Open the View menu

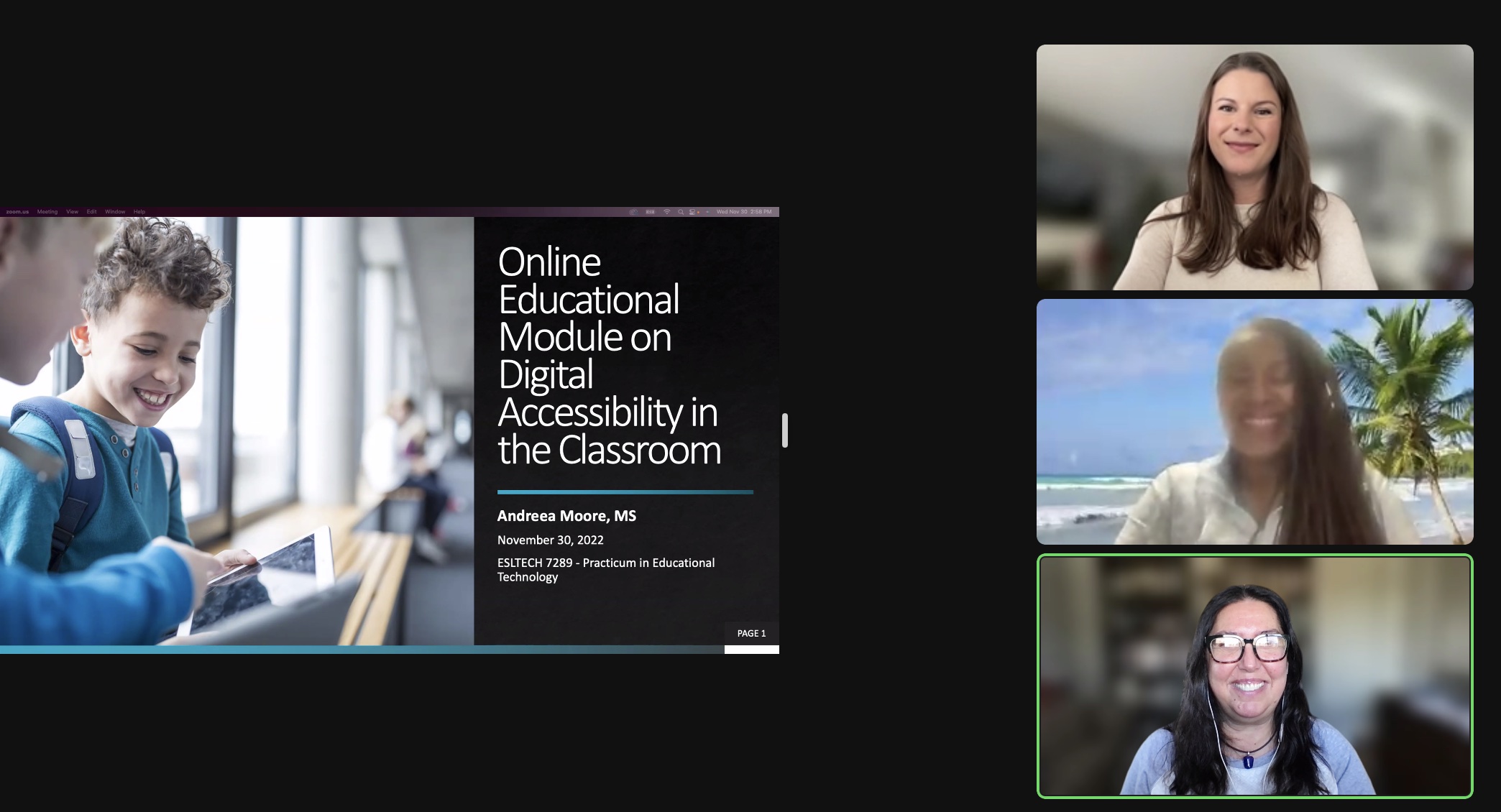(72, 212)
